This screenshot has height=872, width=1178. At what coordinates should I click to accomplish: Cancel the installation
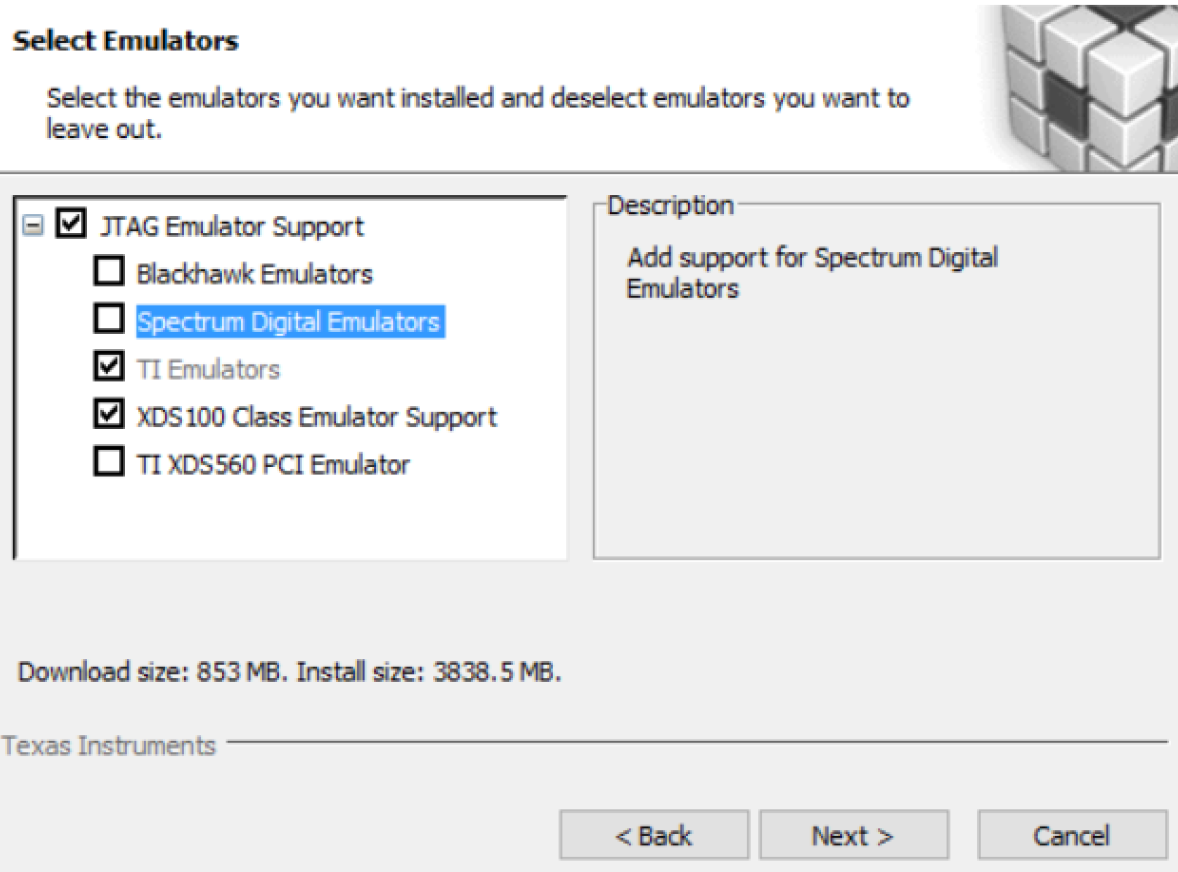click(x=1072, y=835)
